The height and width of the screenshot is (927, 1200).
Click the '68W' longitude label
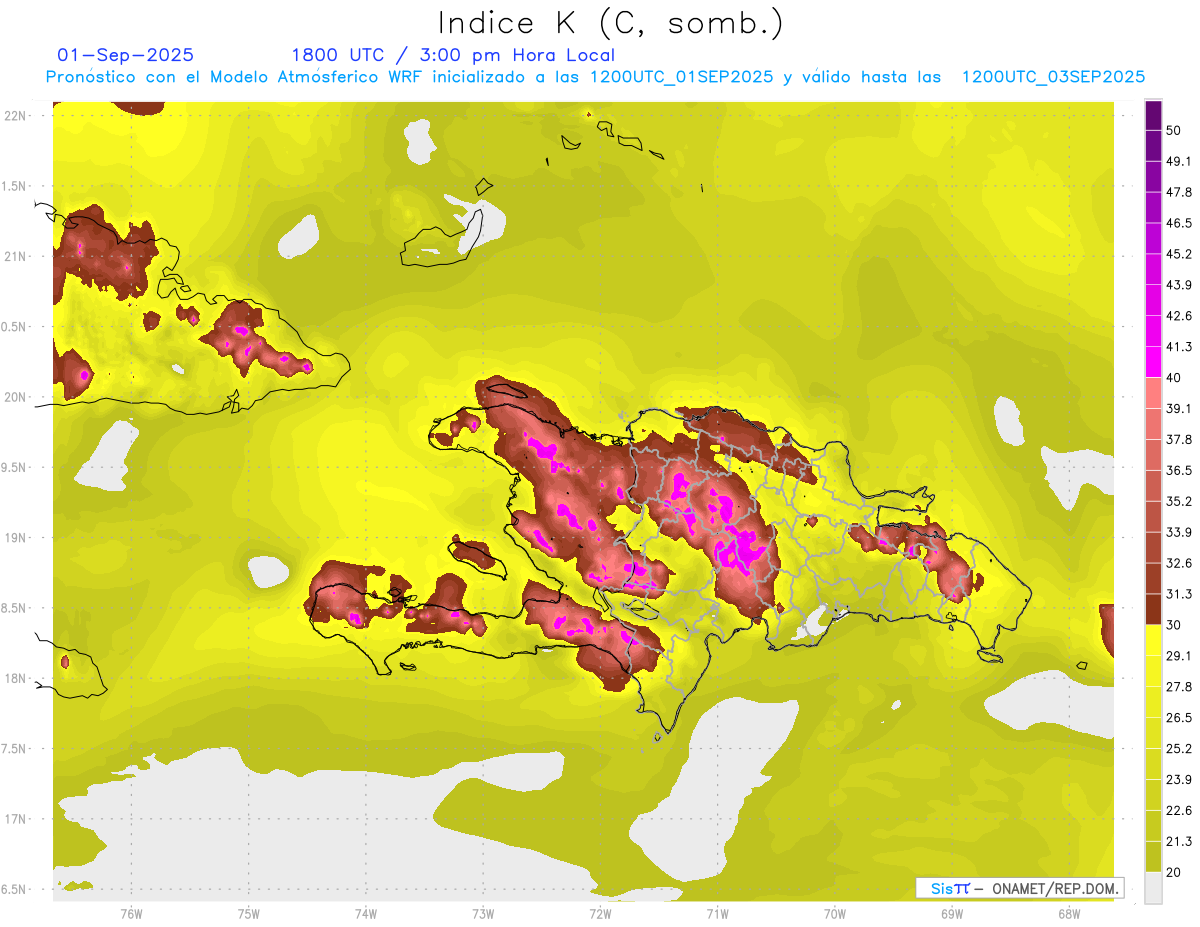(1069, 913)
